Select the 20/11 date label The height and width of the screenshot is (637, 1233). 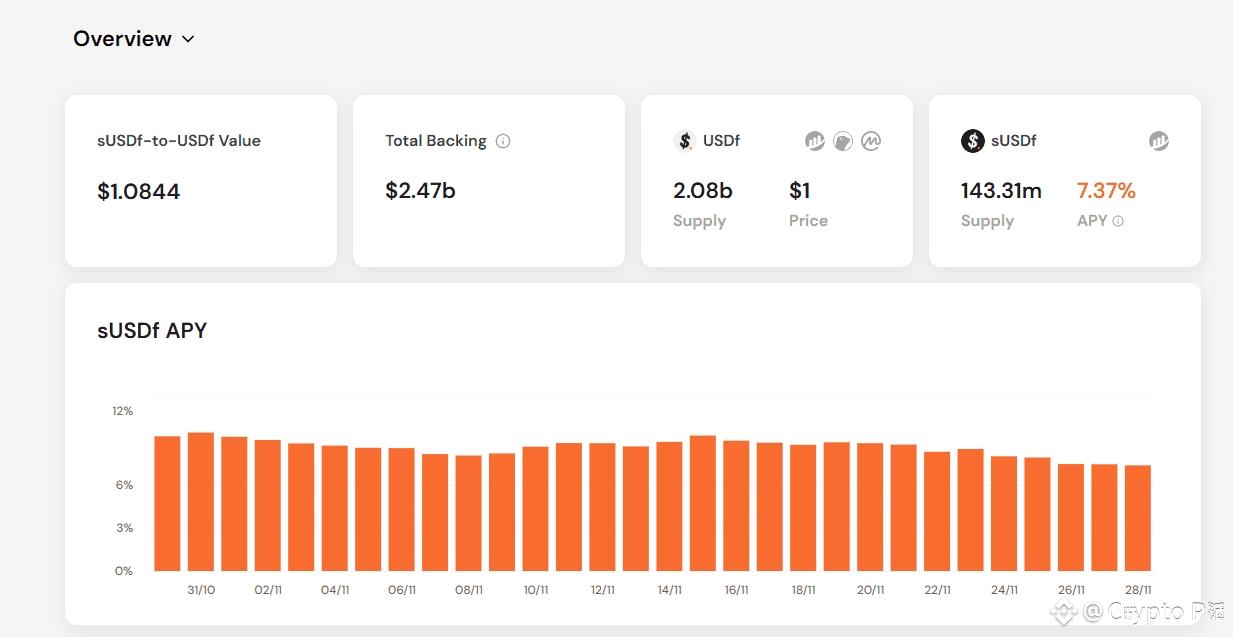coord(870,590)
